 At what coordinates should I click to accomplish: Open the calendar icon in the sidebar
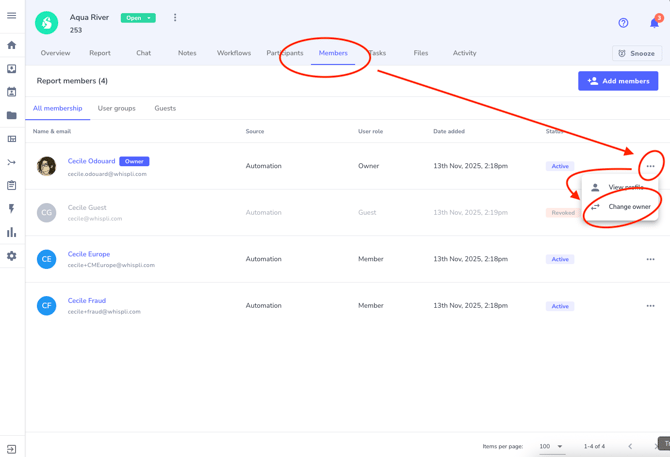click(x=12, y=92)
